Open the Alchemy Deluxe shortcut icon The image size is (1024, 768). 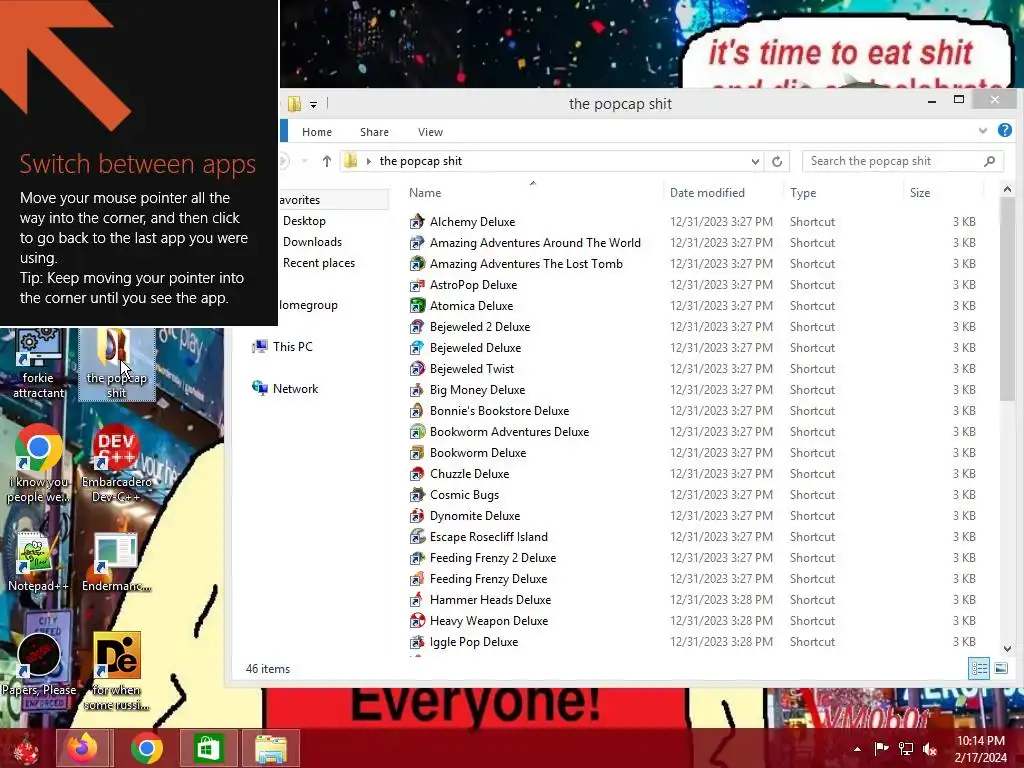pos(417,222)
